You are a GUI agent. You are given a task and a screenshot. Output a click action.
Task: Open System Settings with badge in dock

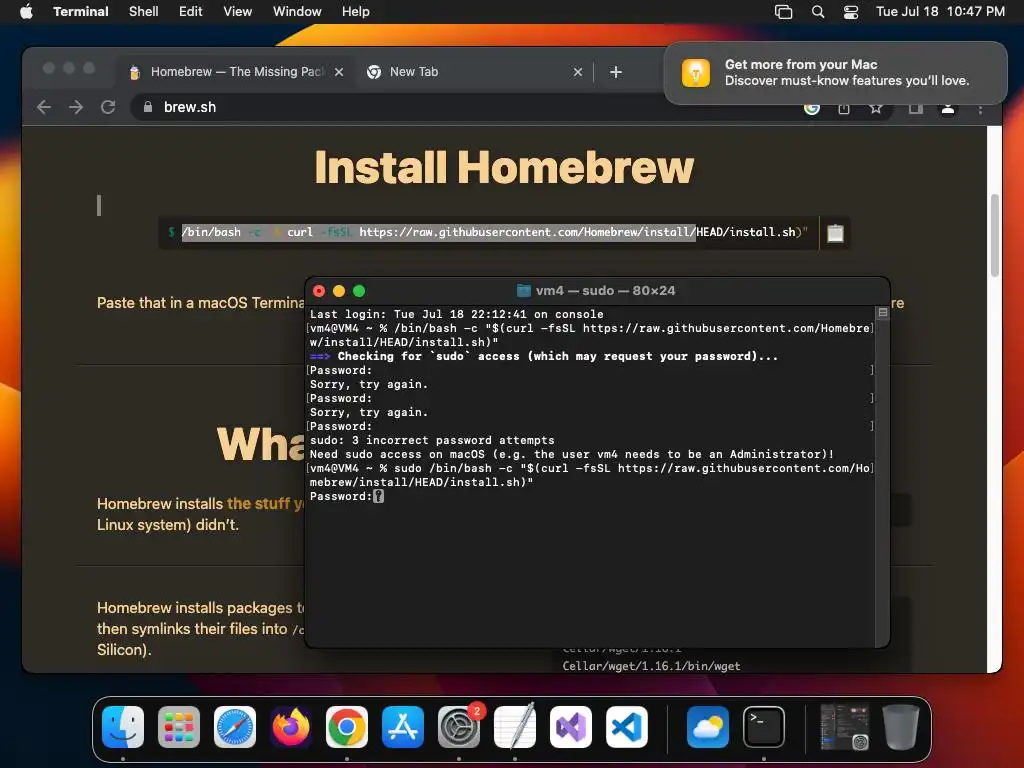coord(459,726)
